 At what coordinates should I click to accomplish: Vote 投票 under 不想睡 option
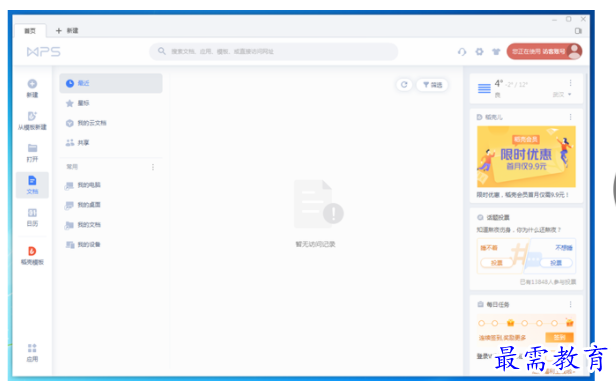click(x=556, y=263)
